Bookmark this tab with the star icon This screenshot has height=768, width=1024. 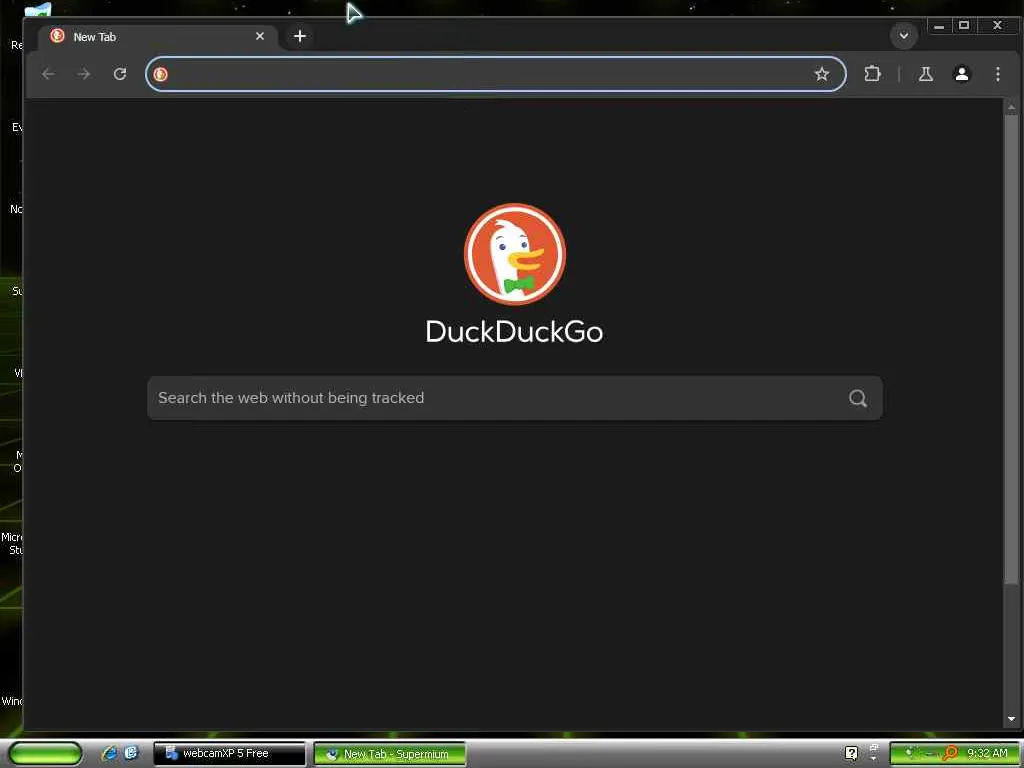pyautogui.click(x=822, y=74)
